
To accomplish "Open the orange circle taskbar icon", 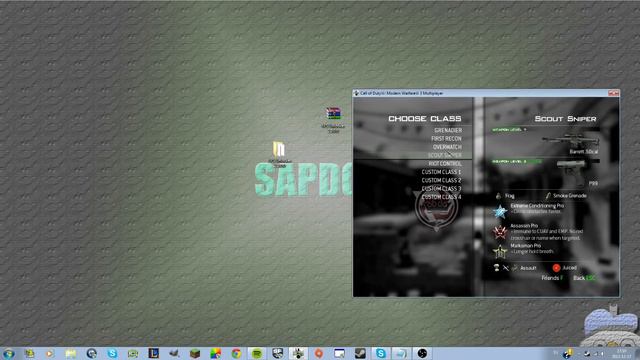I will click(319, 353).
